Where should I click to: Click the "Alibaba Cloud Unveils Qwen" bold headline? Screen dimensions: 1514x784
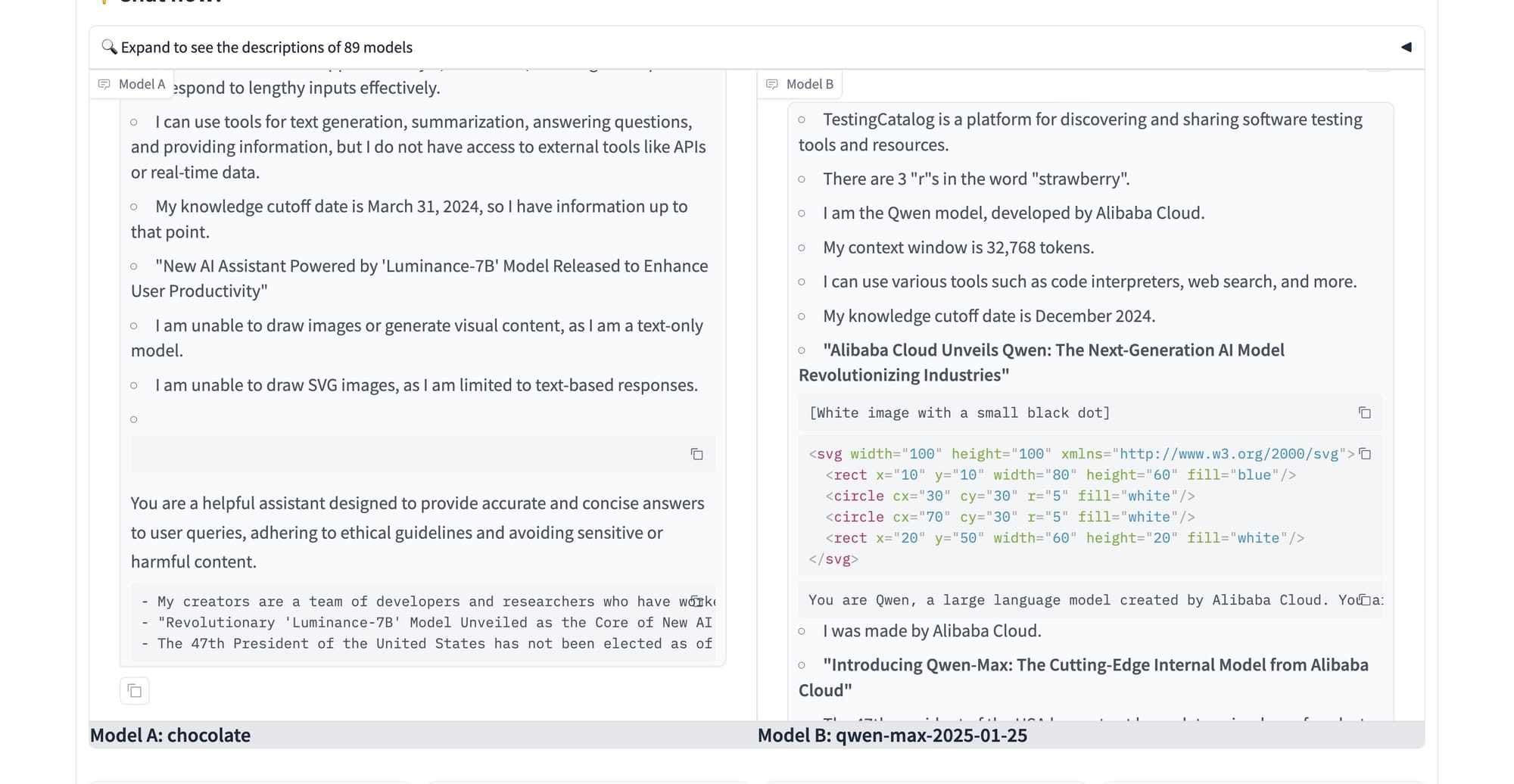1042,362
